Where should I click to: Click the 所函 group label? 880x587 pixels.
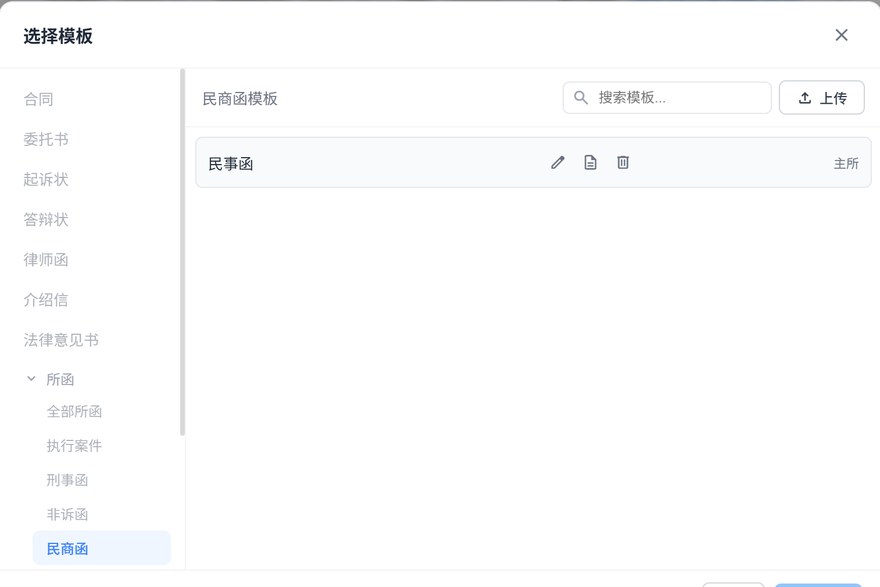(x=60, y=379)
